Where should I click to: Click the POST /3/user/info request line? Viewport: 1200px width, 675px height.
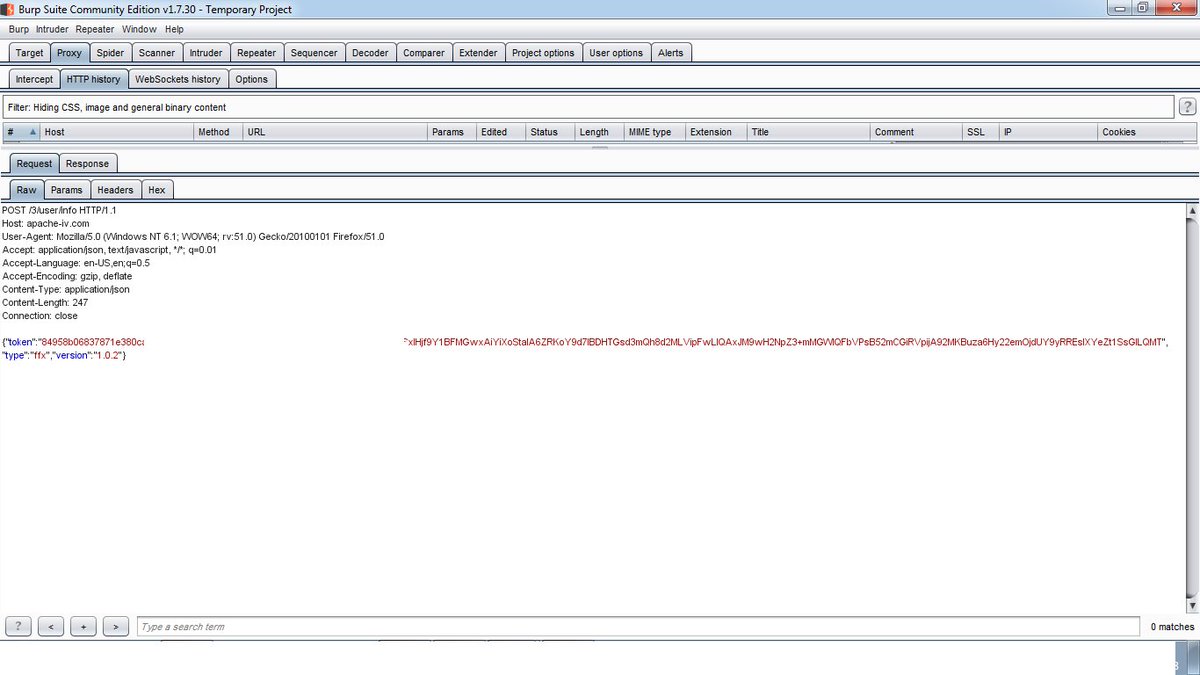pyautogui.click(x=59, y=211)
